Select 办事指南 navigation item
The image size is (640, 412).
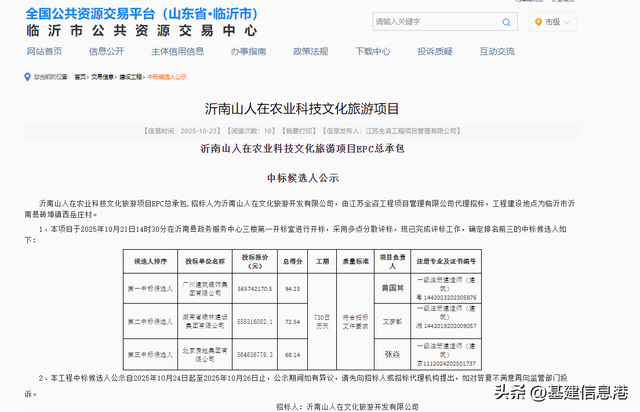click(x=248, y=51)
